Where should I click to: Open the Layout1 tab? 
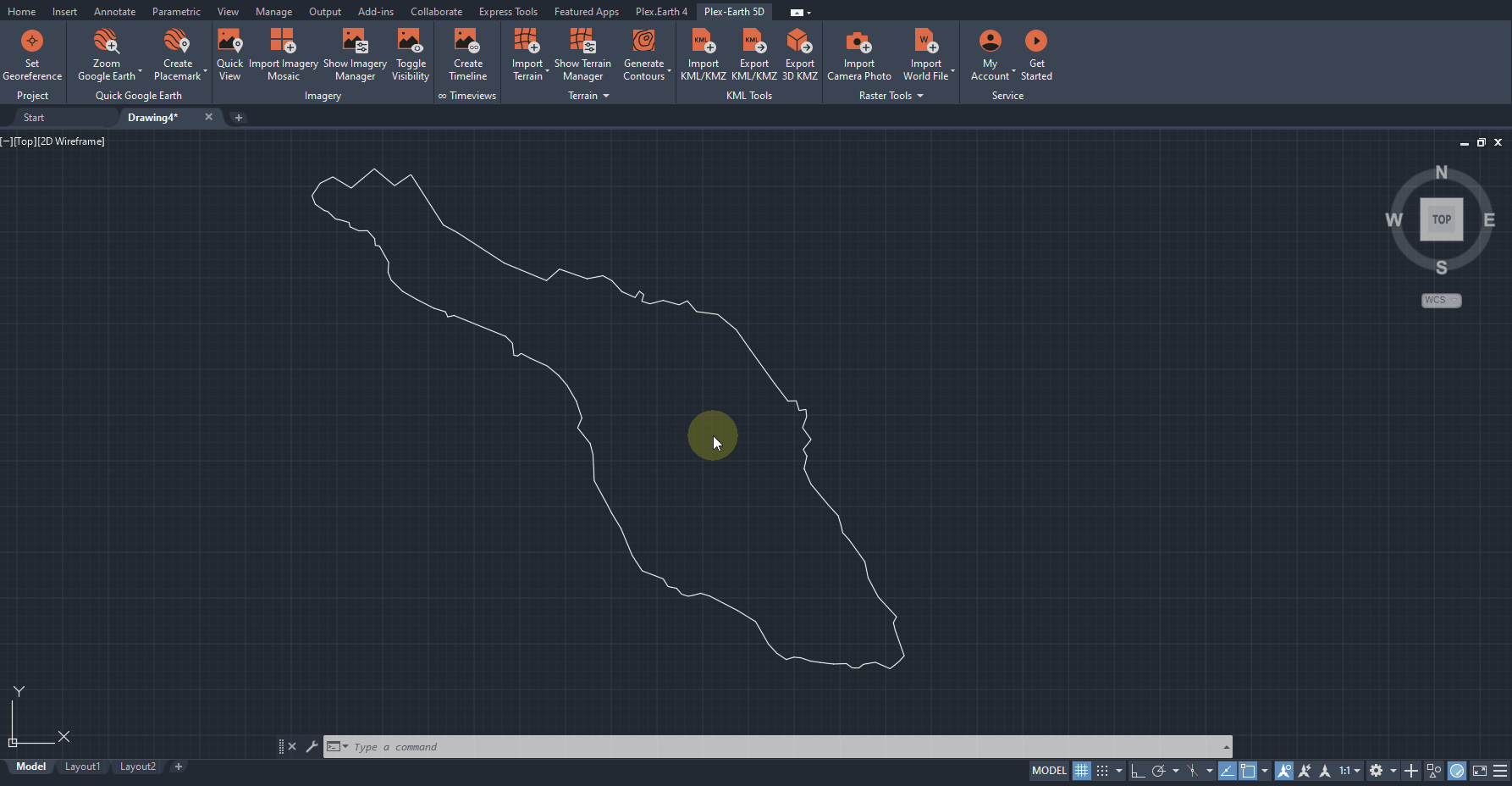[82, 767]
